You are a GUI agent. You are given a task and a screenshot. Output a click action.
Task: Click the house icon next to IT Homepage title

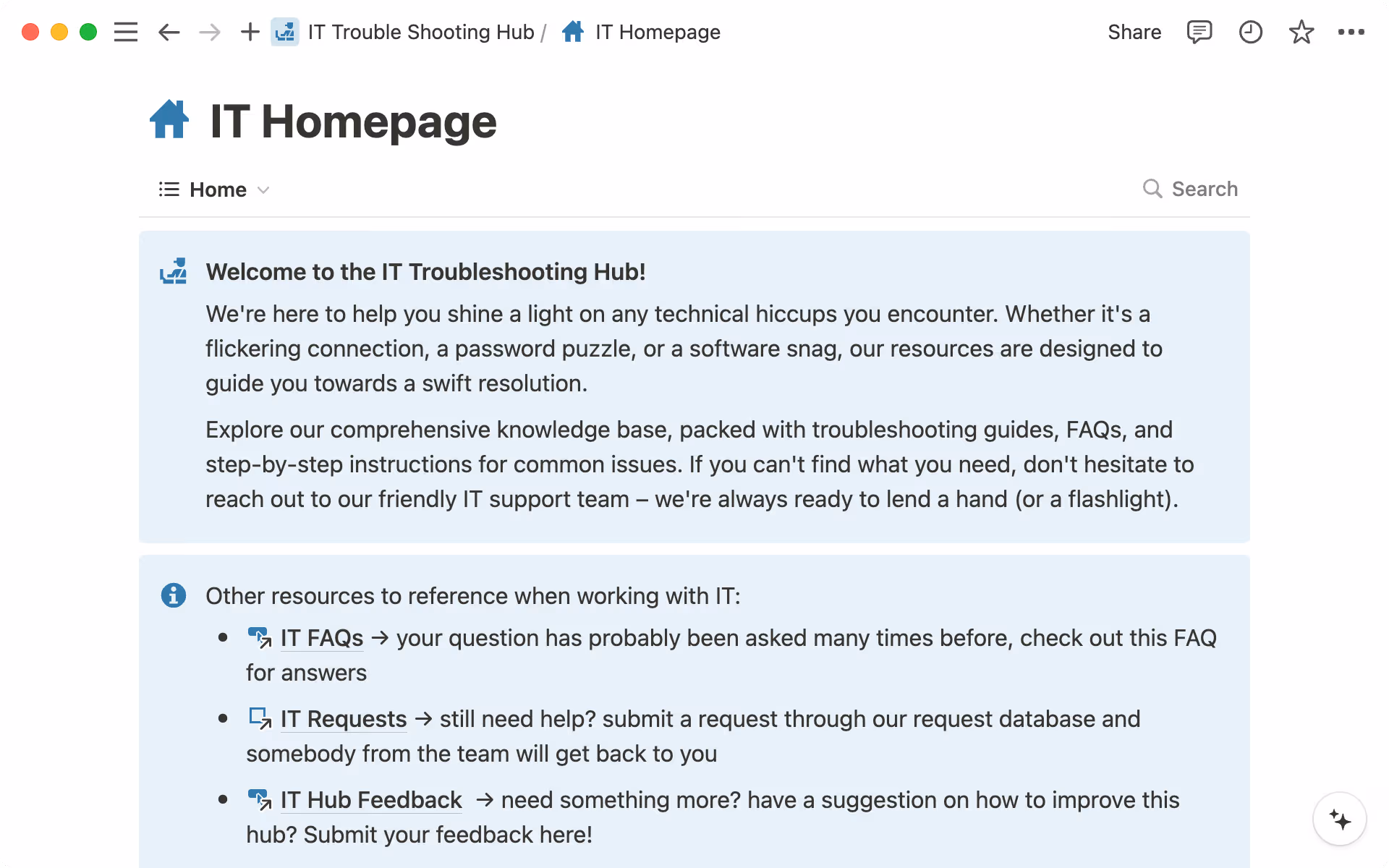(x=169, y=119)
